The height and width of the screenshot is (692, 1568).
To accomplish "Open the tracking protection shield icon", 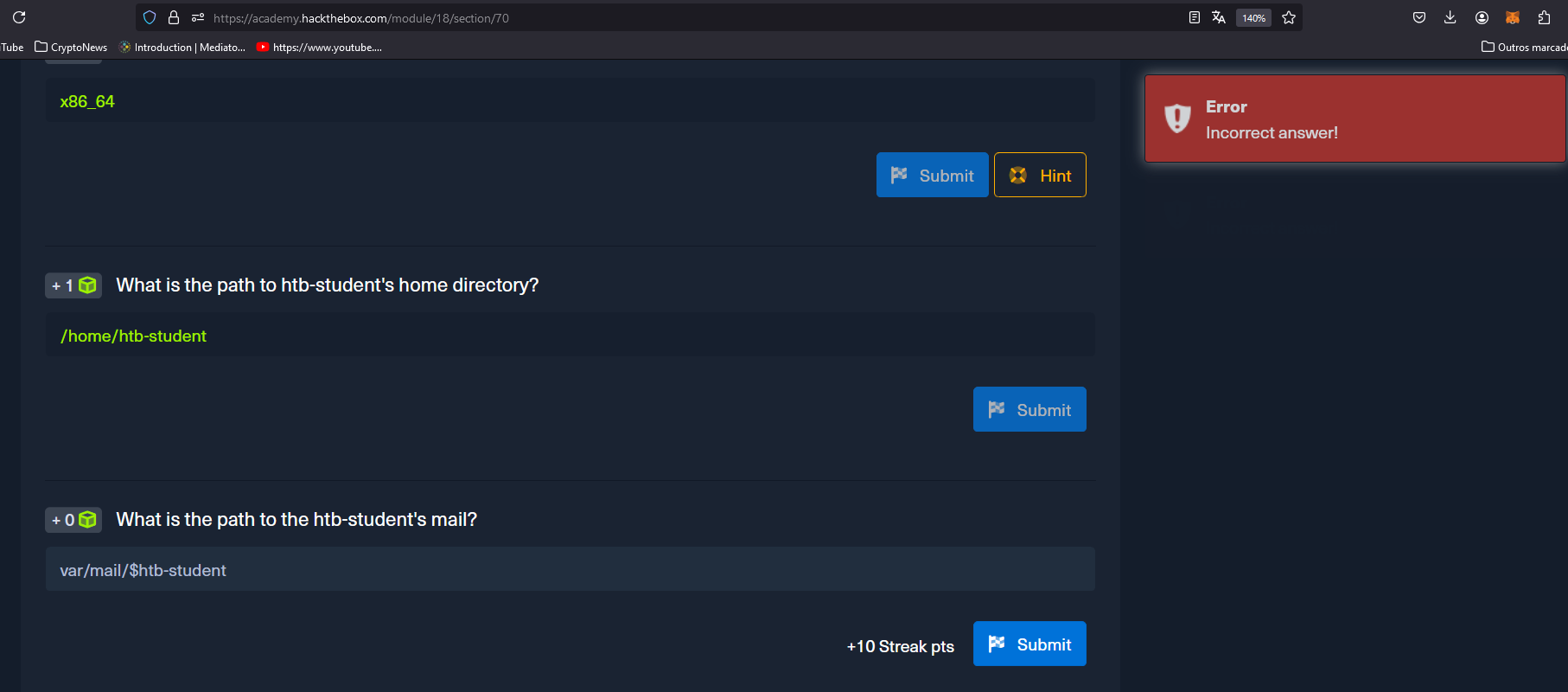I will tap(150, 17).
